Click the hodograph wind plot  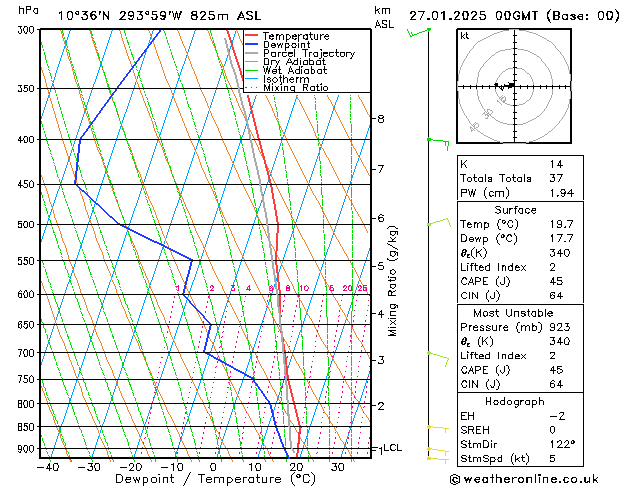click(x=514, y=86)
